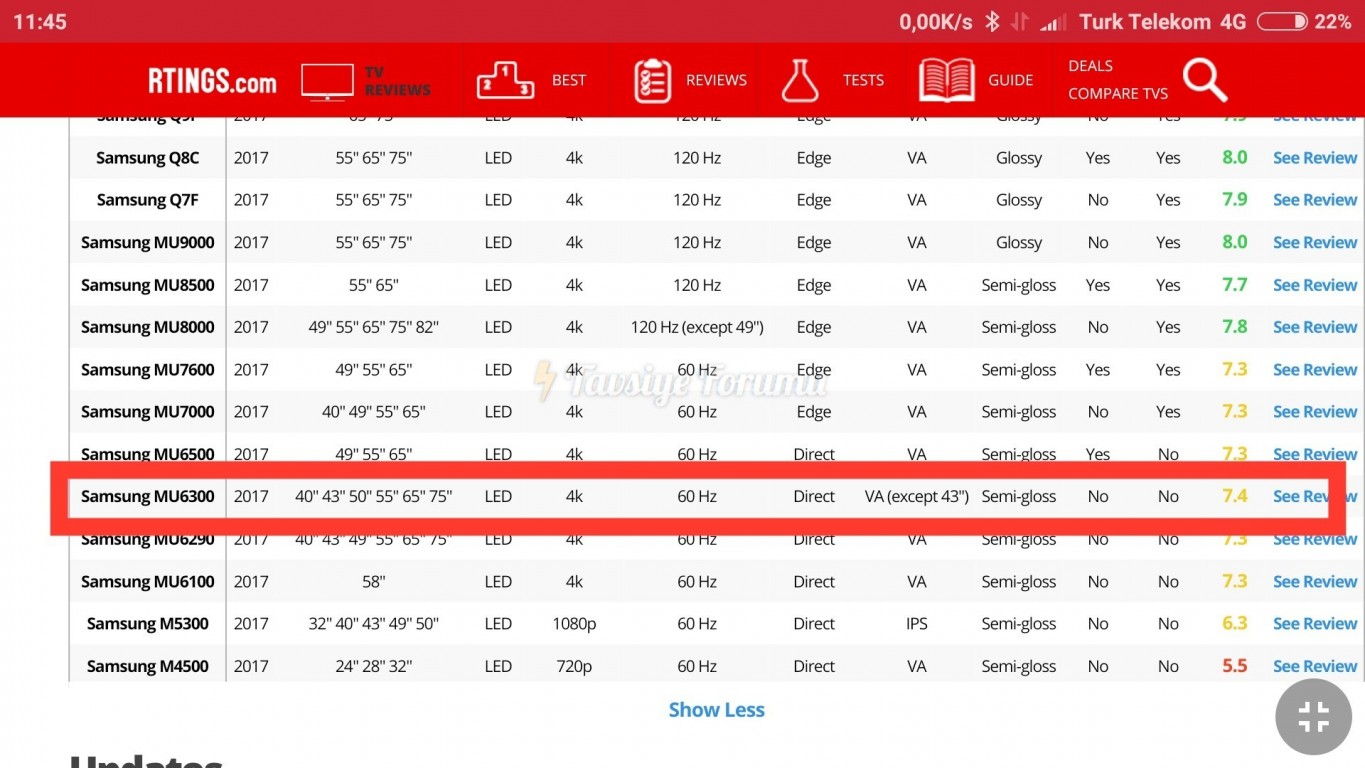This screenshot has height=768, width=1365.
Task: Tap the Bluetooth status bar icon
Action: (x=992, y=22)
